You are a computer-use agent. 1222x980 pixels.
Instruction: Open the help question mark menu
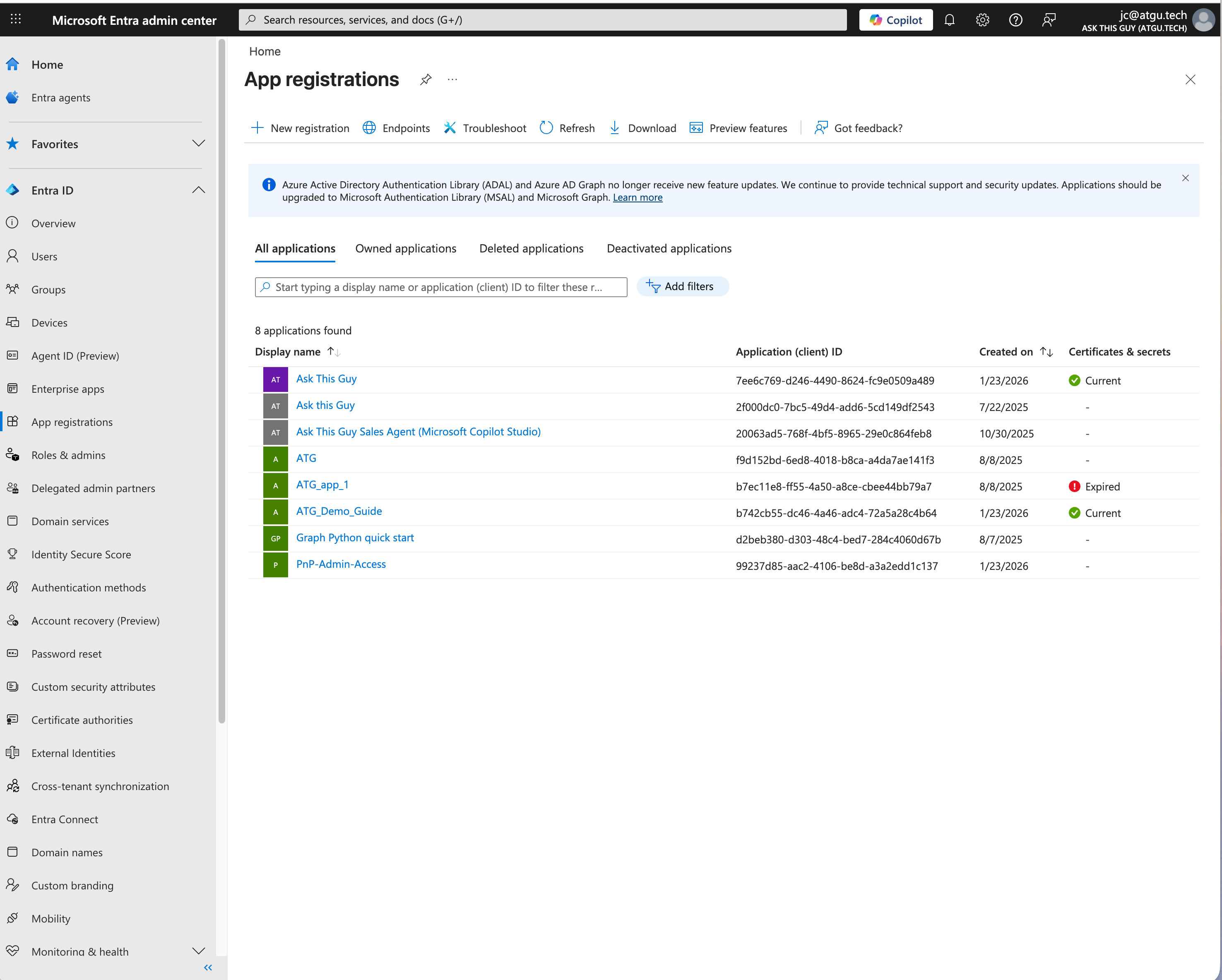pos(1015,20)
